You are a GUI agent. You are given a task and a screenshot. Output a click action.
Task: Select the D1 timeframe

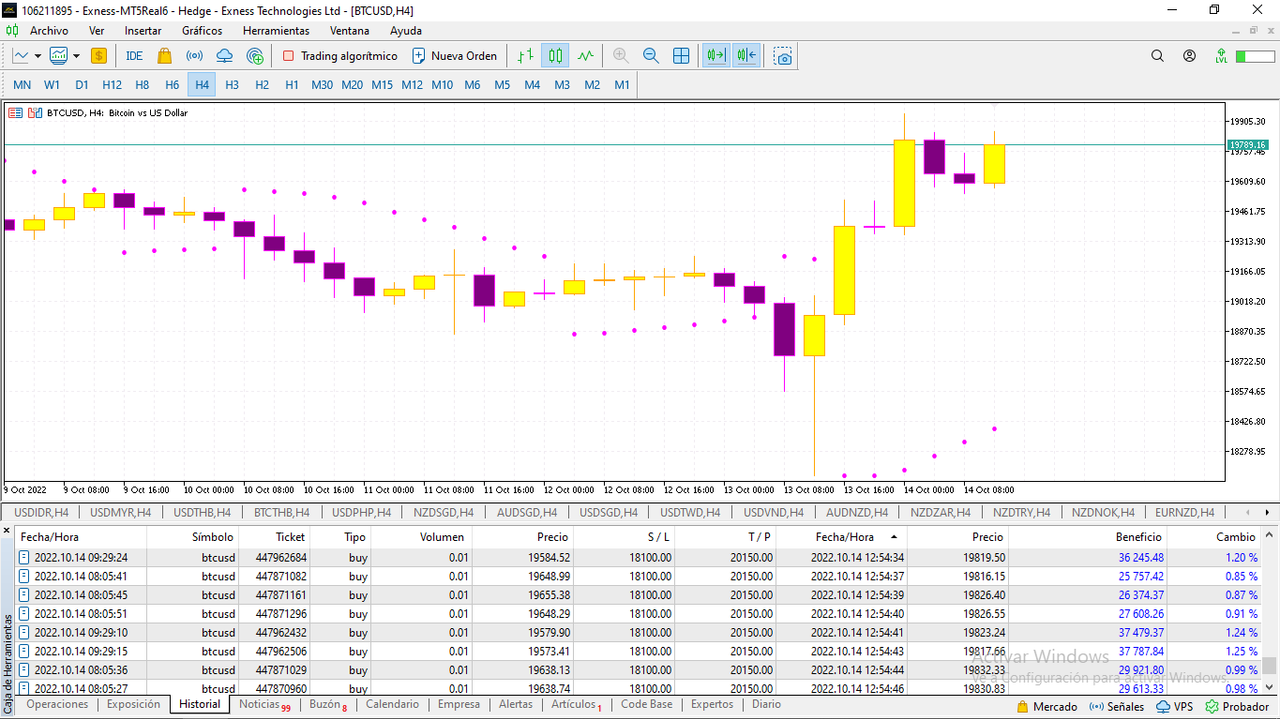pos(82,85)
